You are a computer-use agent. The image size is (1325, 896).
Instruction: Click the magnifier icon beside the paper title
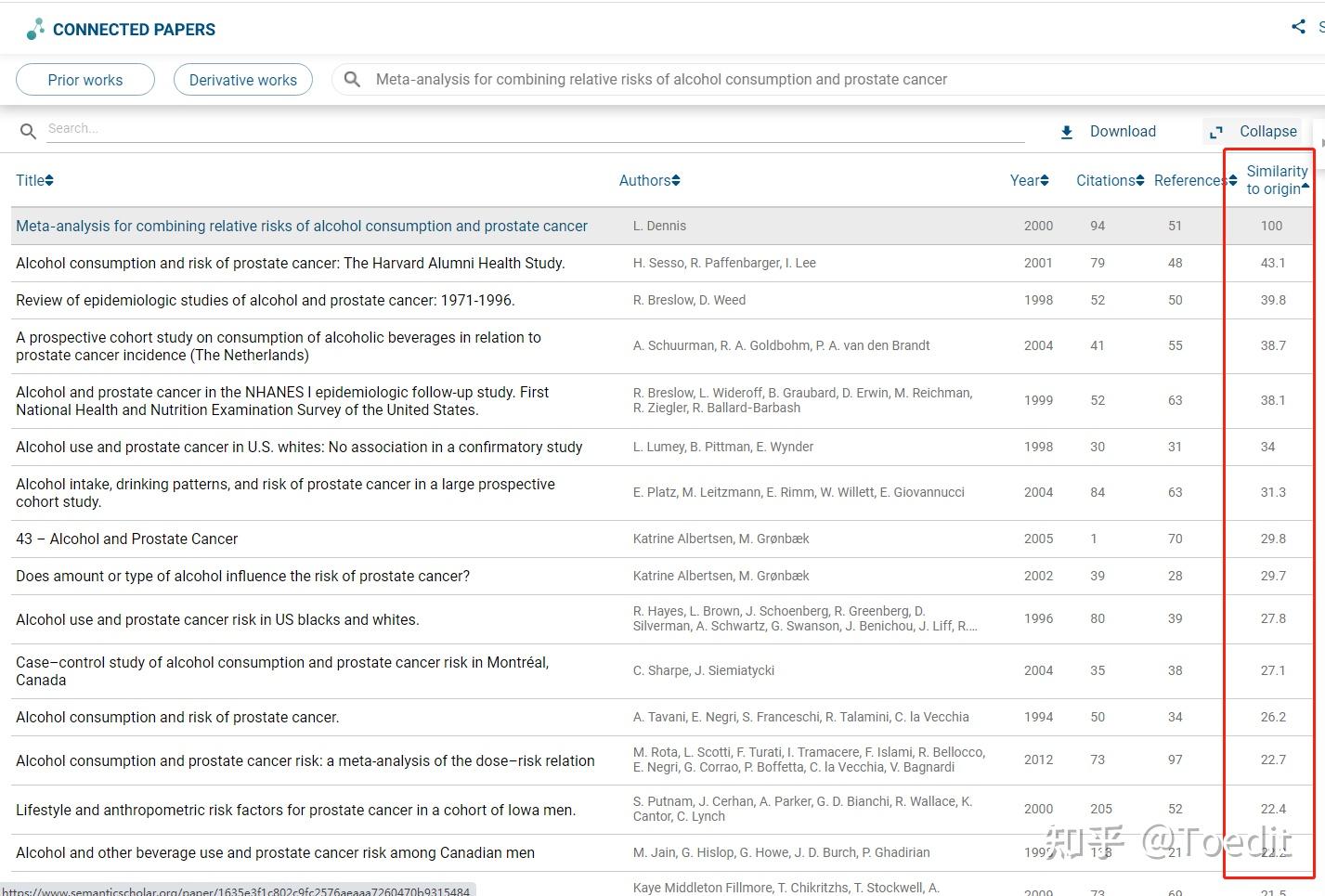tap(352, 80)
